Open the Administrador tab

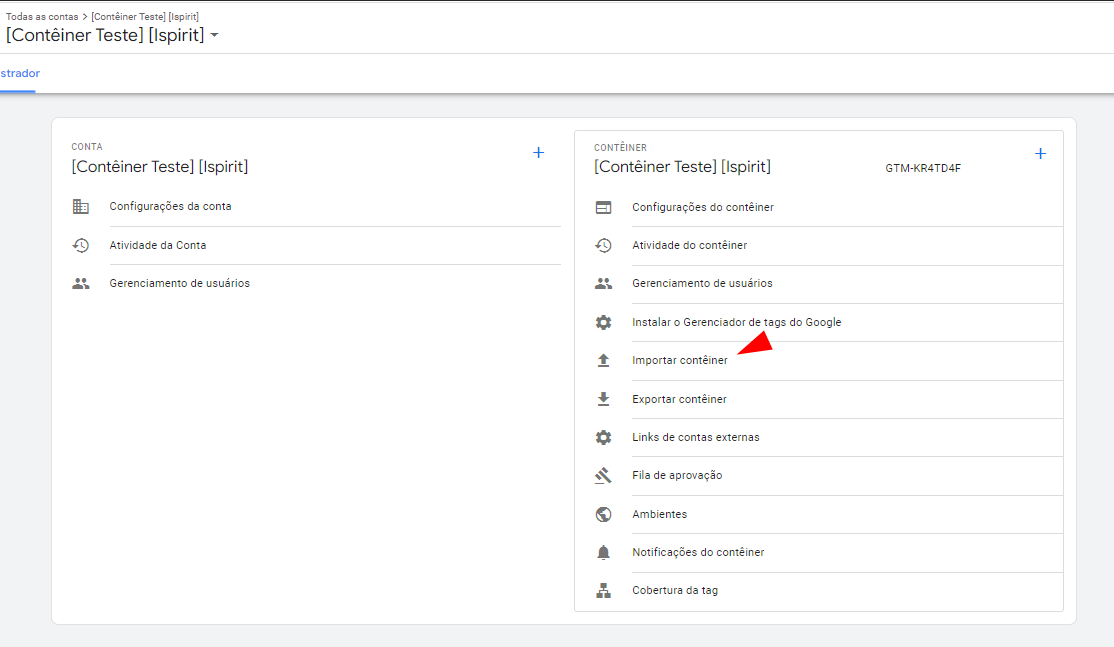pyautogui.click(x=19, y=73)
